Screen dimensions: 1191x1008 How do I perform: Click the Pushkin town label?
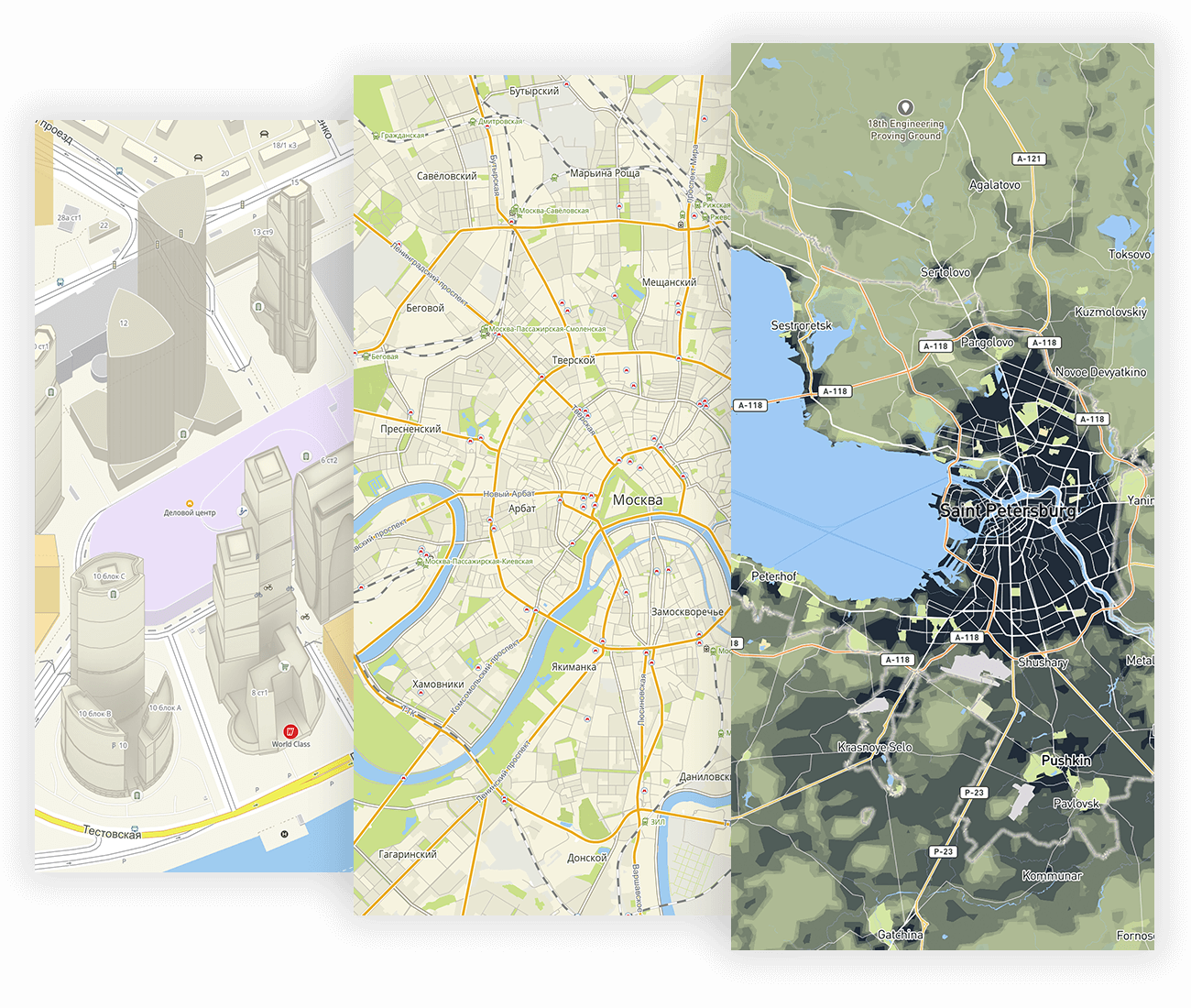[x=1066, y=761]
